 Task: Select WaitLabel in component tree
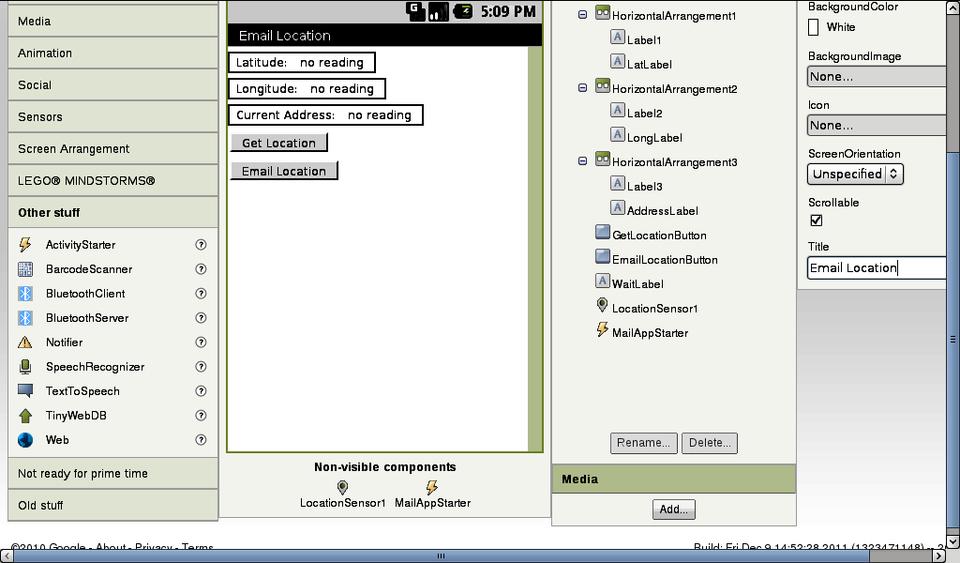coord(637,284)
